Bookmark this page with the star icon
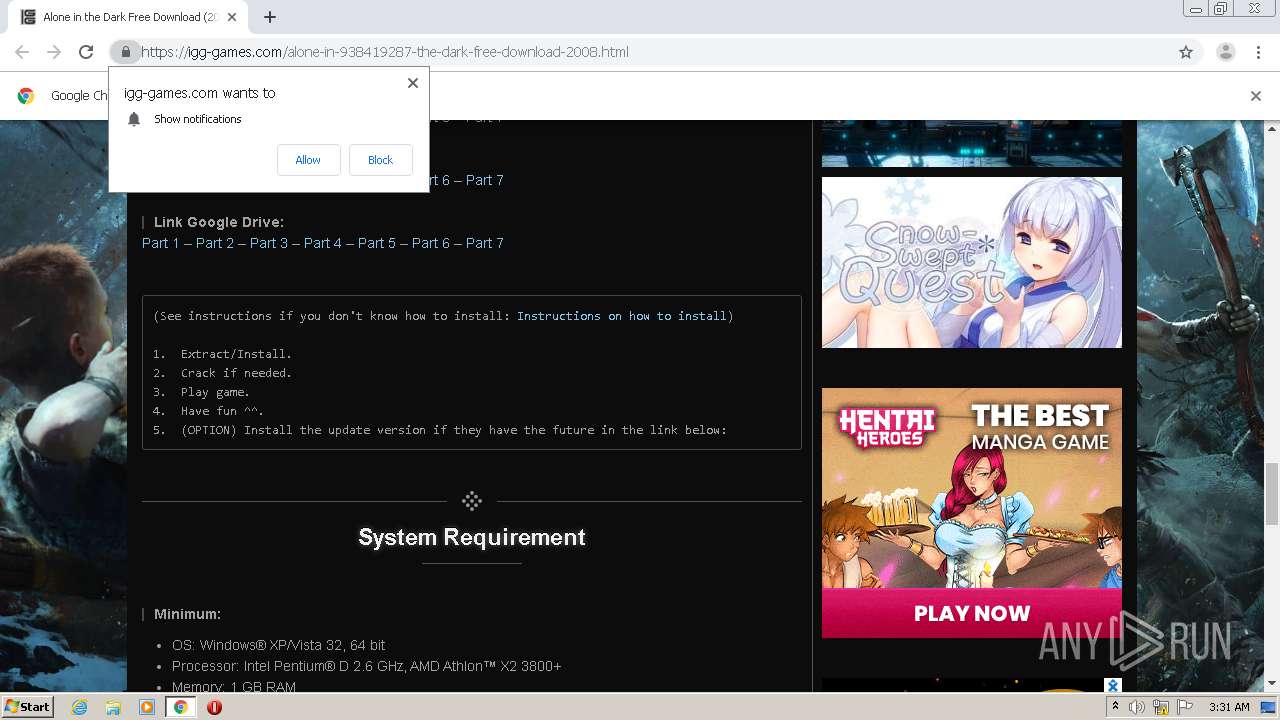 pos(1186,52)
